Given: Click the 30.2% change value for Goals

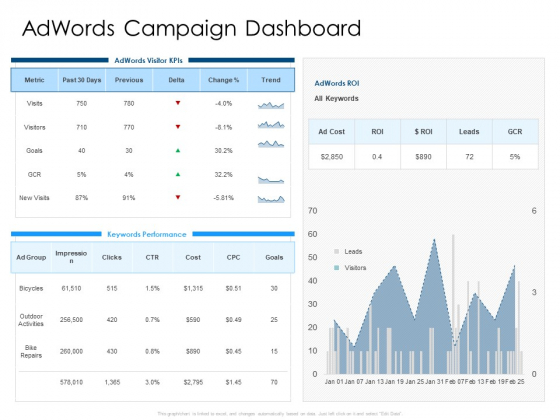Looking at the screenshot, I should pyautogui.click(x=224, y=151).
